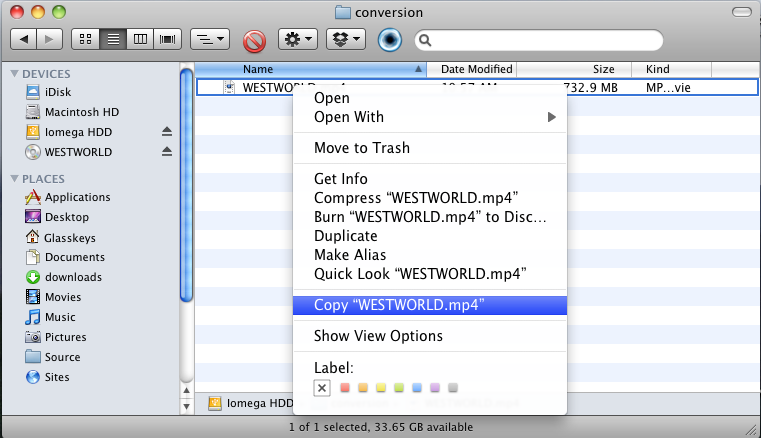Switch to icon view in toolbar
Image resolution: width=761 pixels, height=438 pixels.
[x=85, y=40]
